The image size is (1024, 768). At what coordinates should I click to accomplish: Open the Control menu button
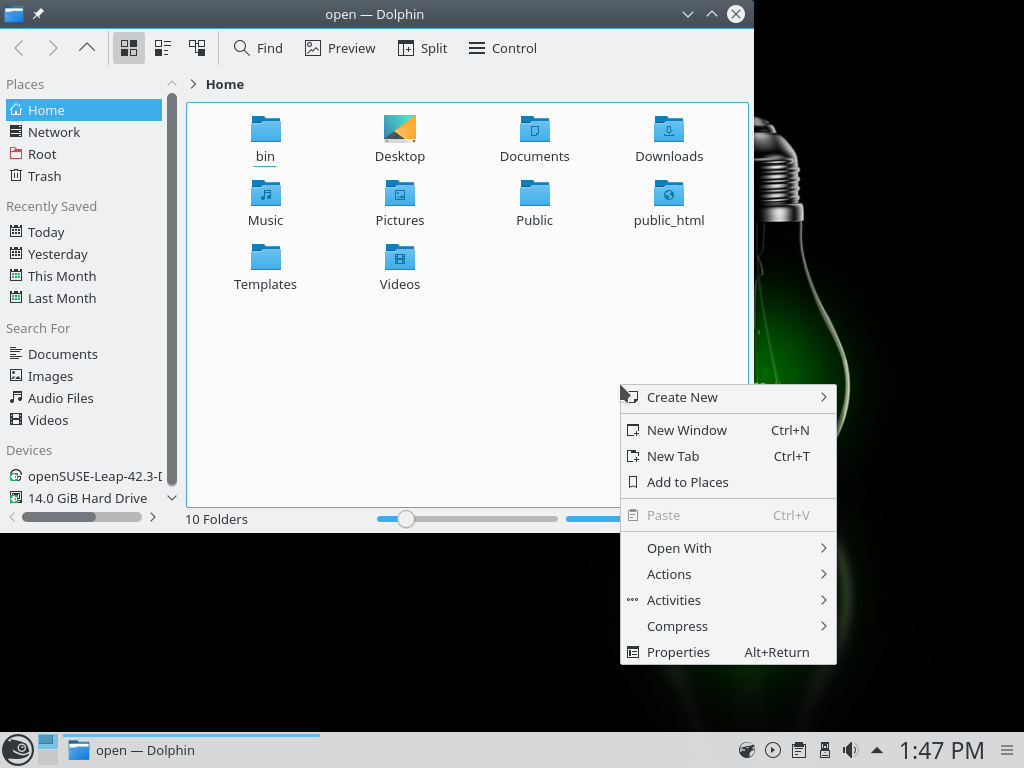point(503,48)
